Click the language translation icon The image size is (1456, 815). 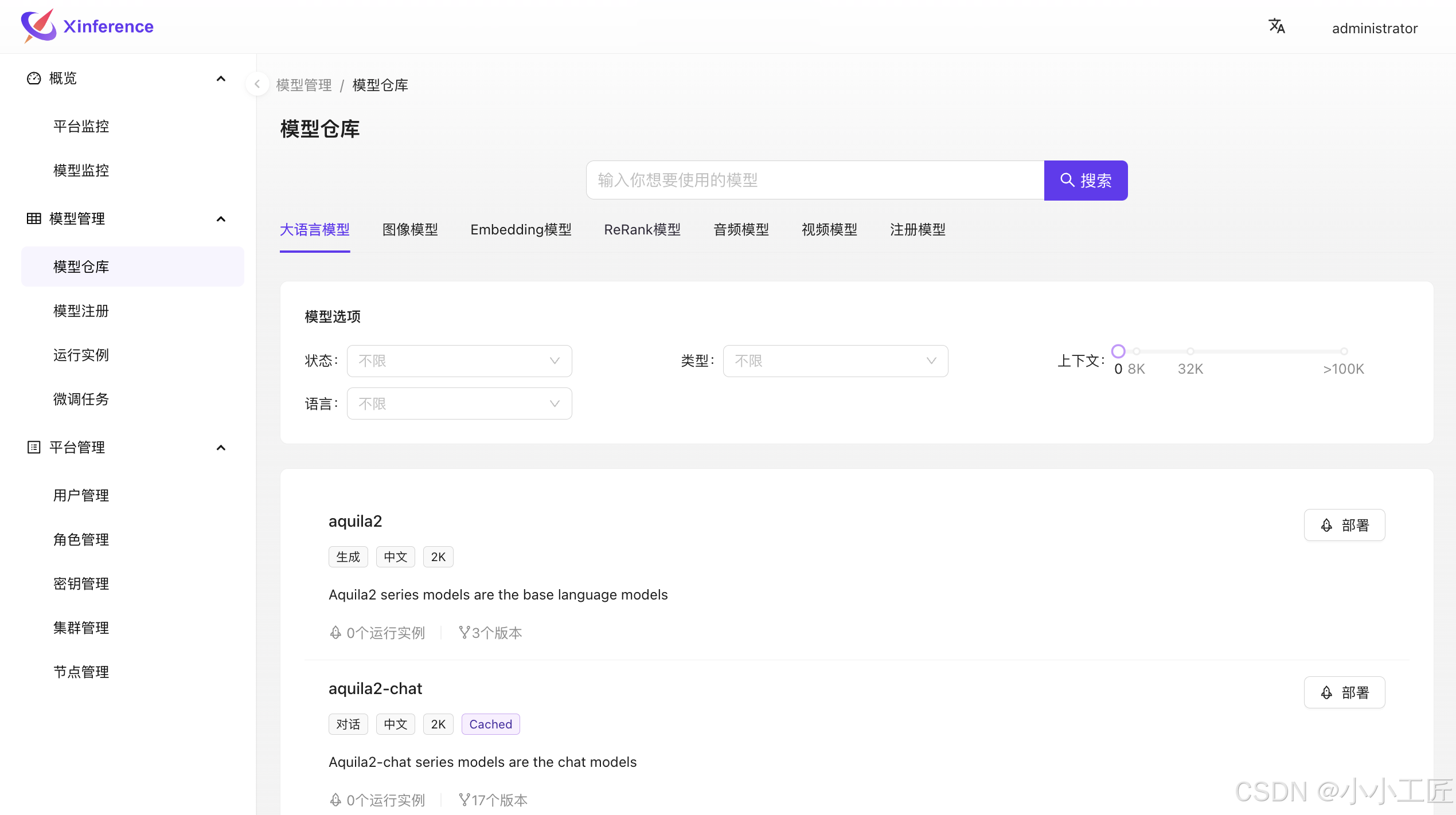click(1277, 26)
